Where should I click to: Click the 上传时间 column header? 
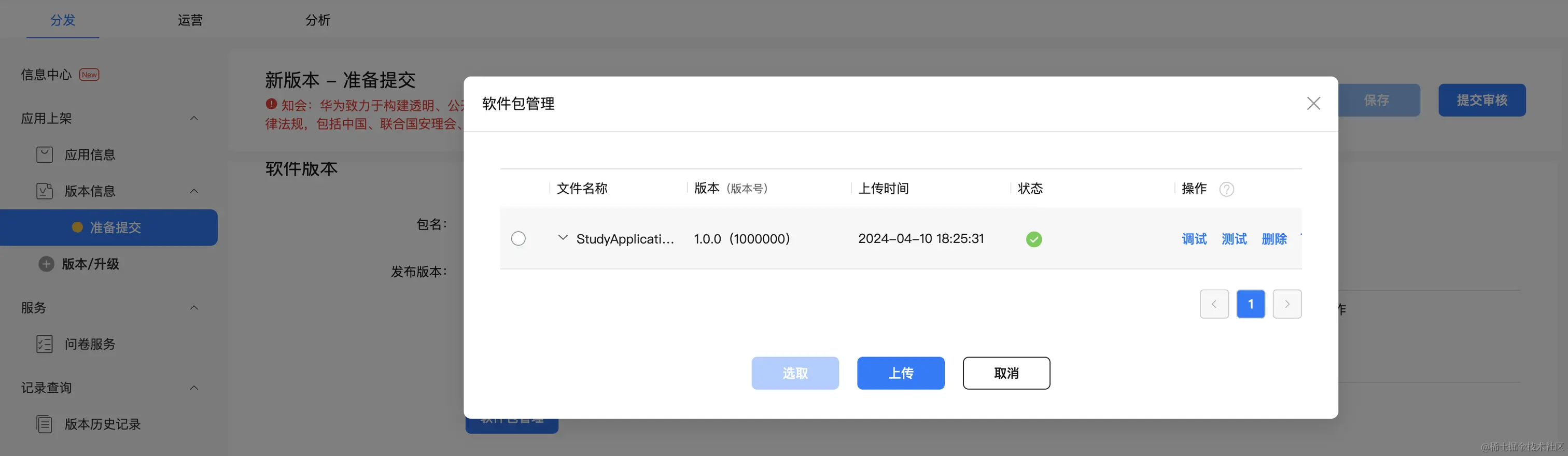tap(883, 189)
